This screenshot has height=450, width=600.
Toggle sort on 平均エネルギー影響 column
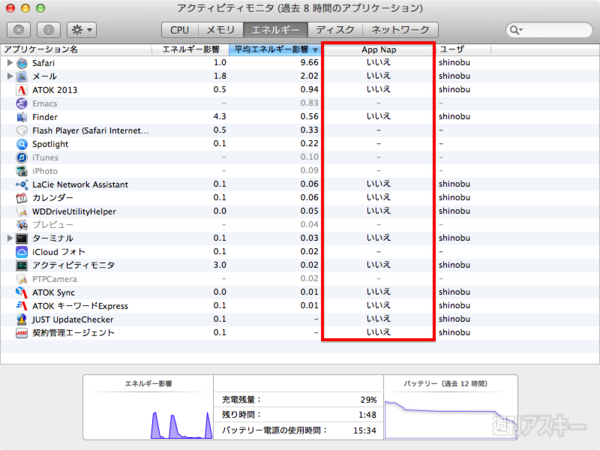click(275, 49)
